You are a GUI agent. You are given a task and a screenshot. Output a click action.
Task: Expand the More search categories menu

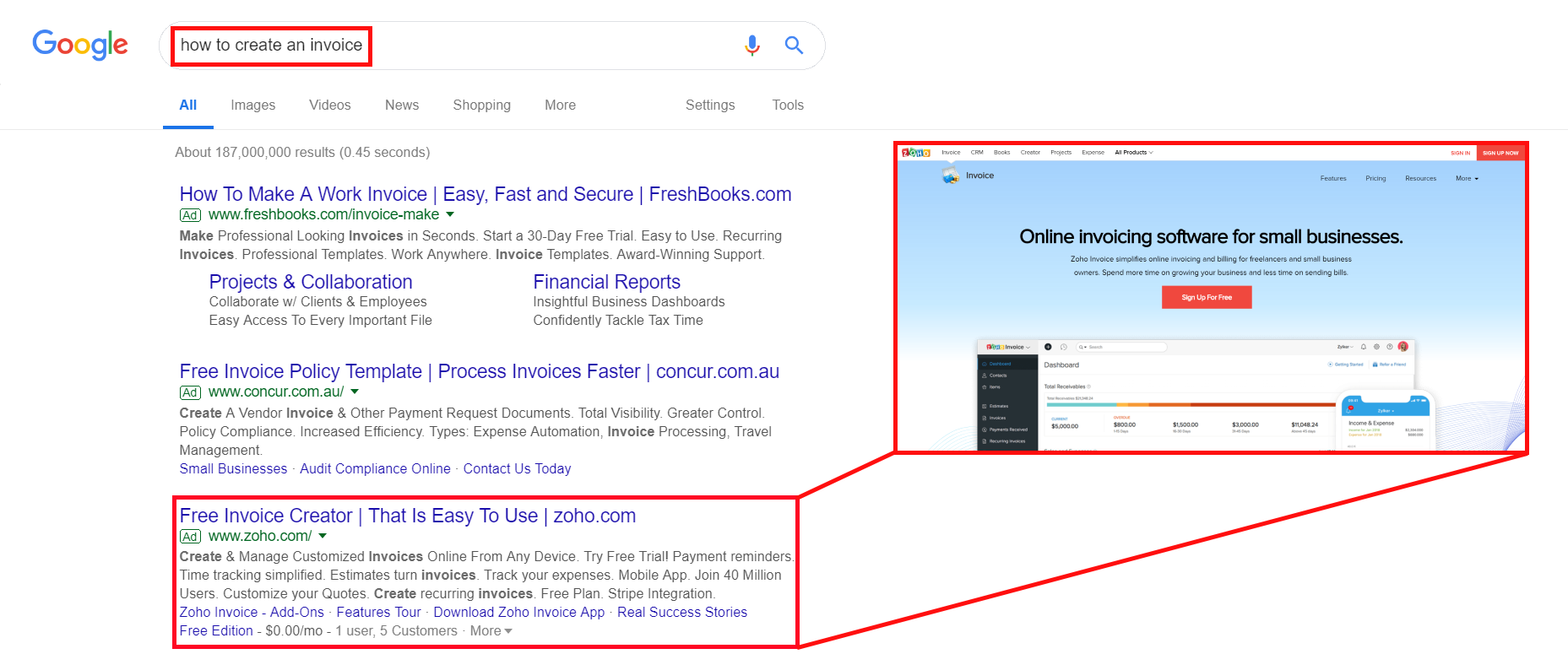point(561,105)
